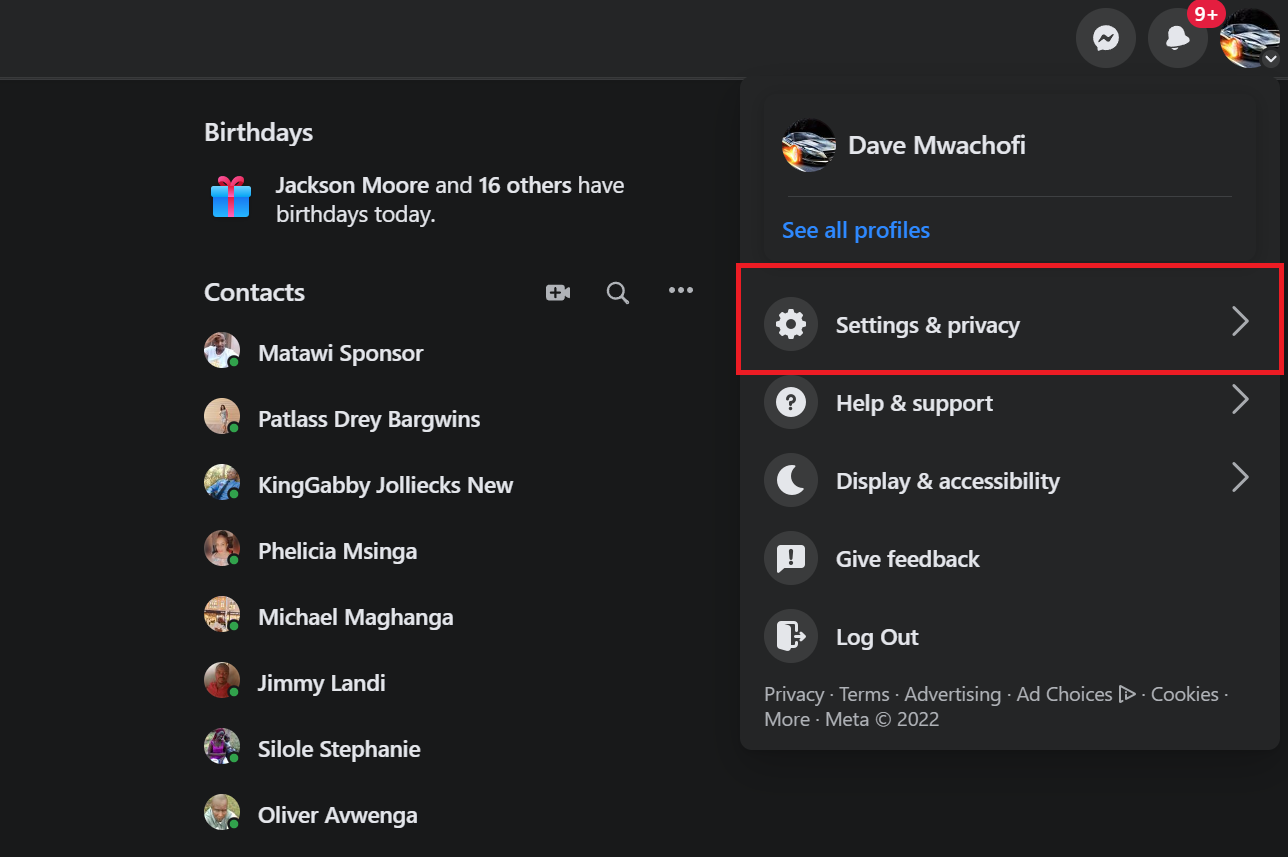The image size is (1288, 857).
Task: Click the Give feedback exclamation icon
Action: [x=791, y=559]
